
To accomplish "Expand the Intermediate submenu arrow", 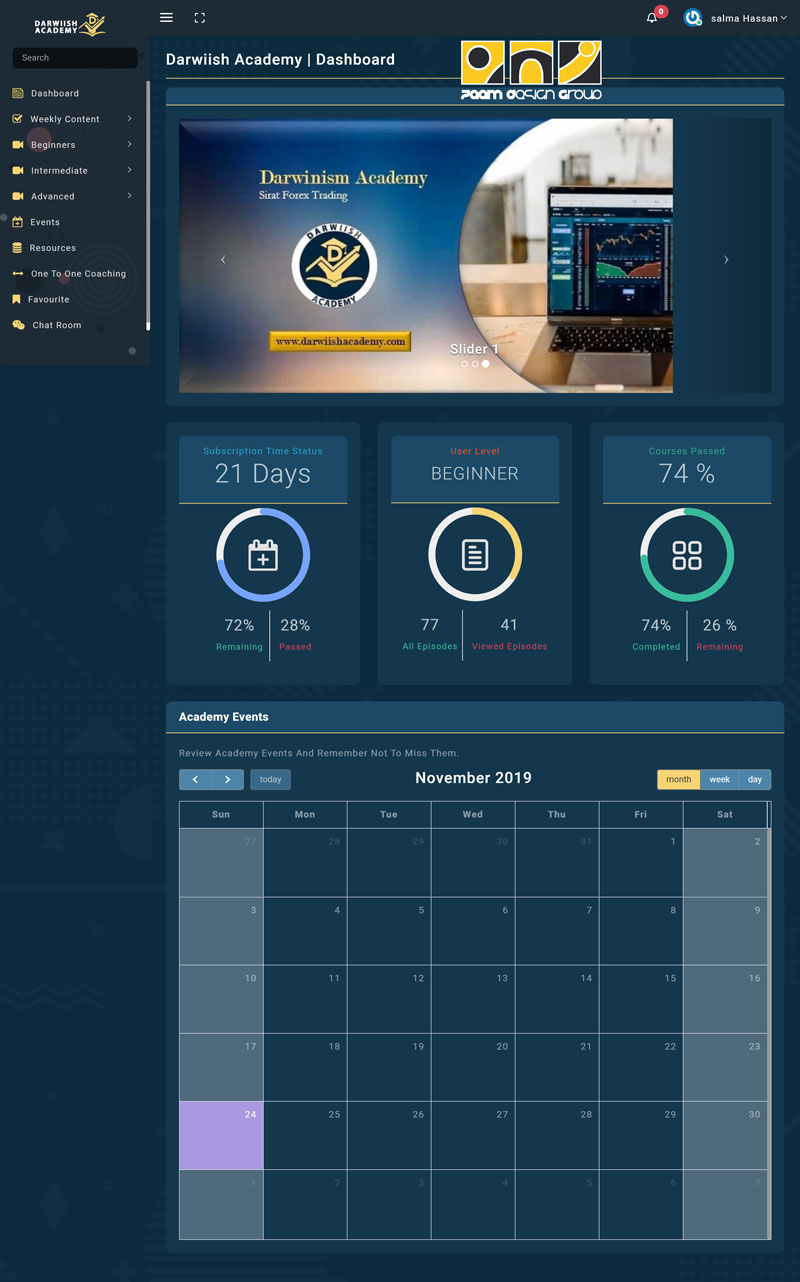I will tap(129, 170).
